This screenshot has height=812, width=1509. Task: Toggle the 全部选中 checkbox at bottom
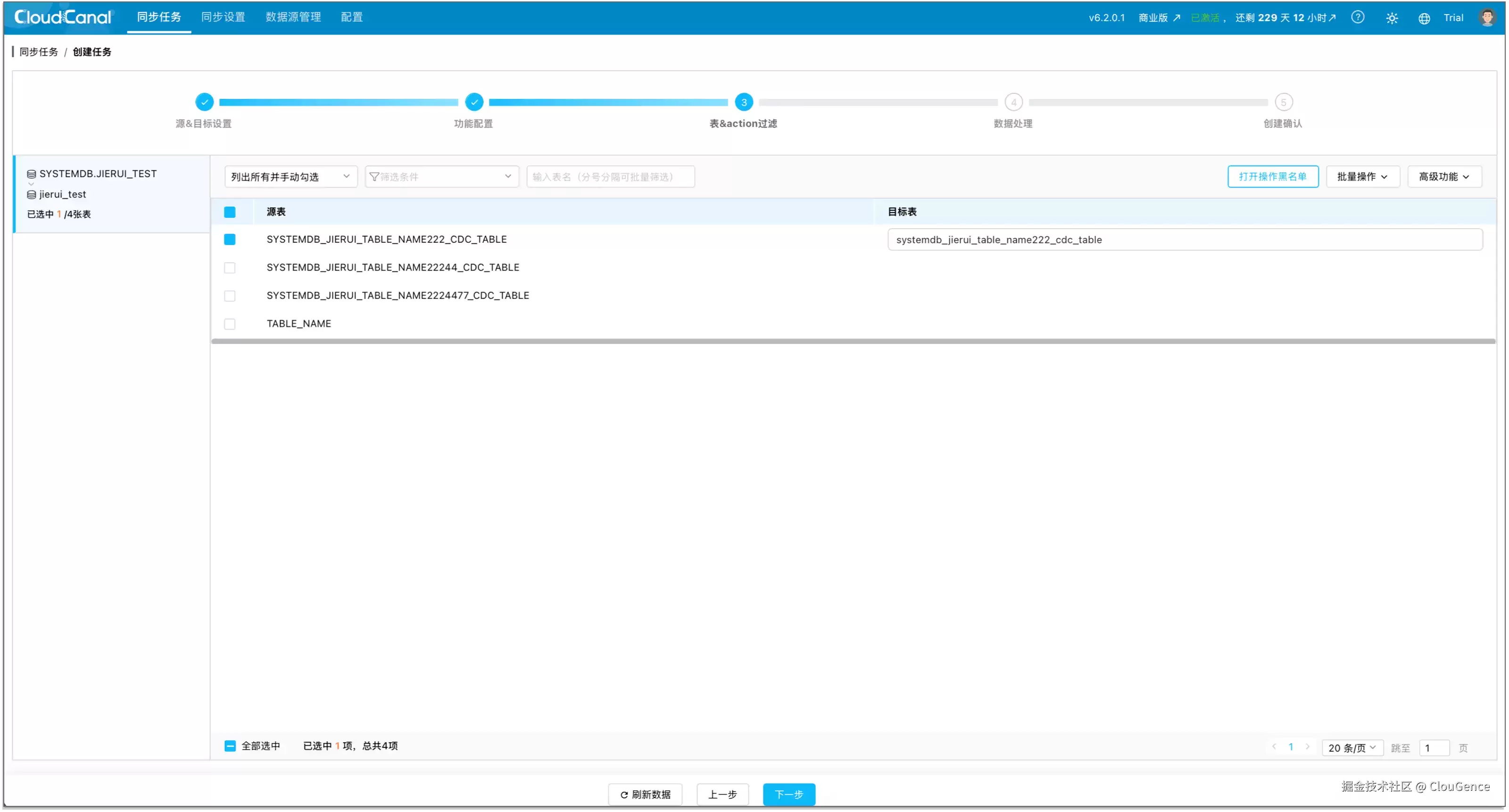tap(230, 746)
